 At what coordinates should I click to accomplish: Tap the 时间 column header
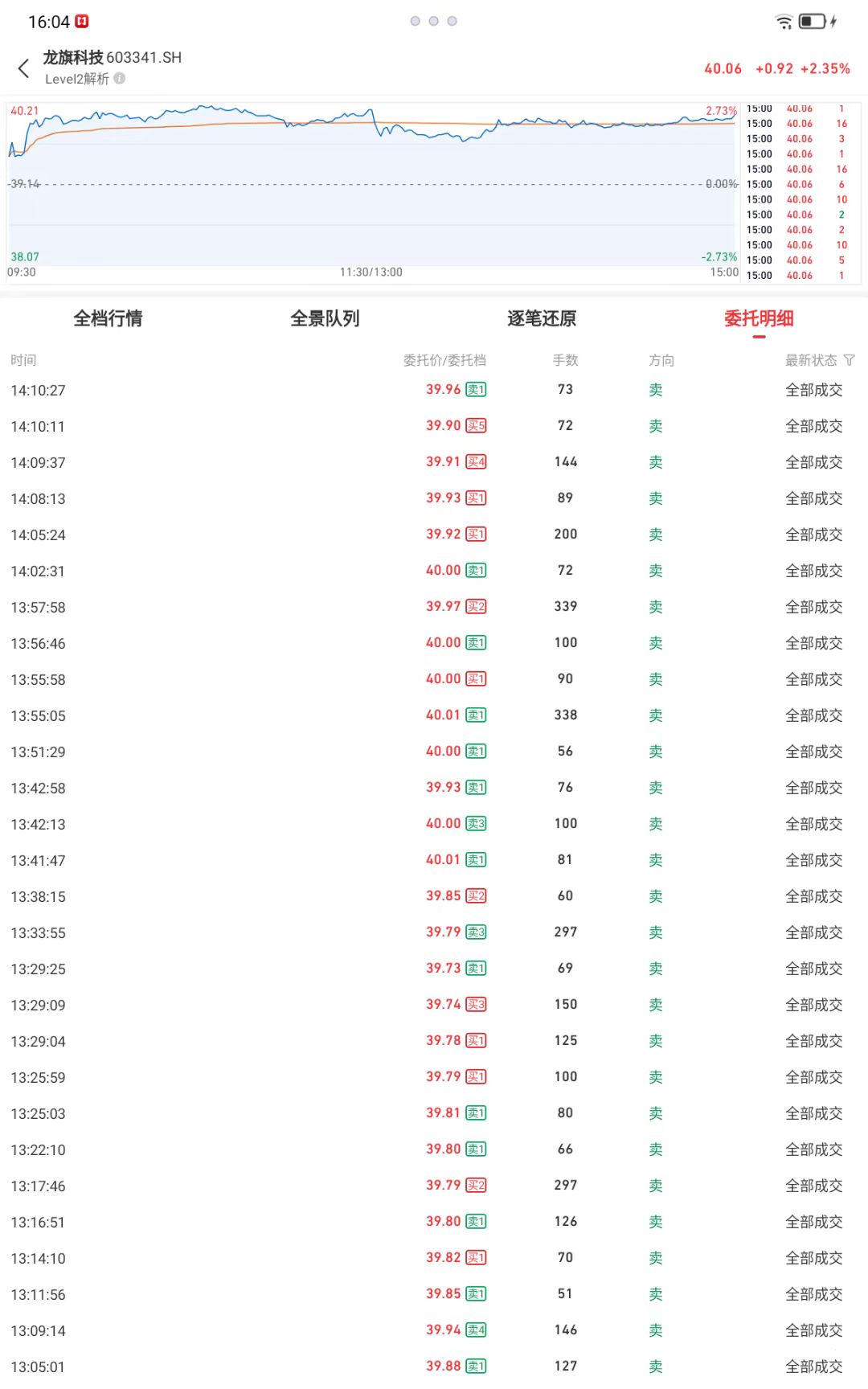pyautogui.click(x=23, y=360)
